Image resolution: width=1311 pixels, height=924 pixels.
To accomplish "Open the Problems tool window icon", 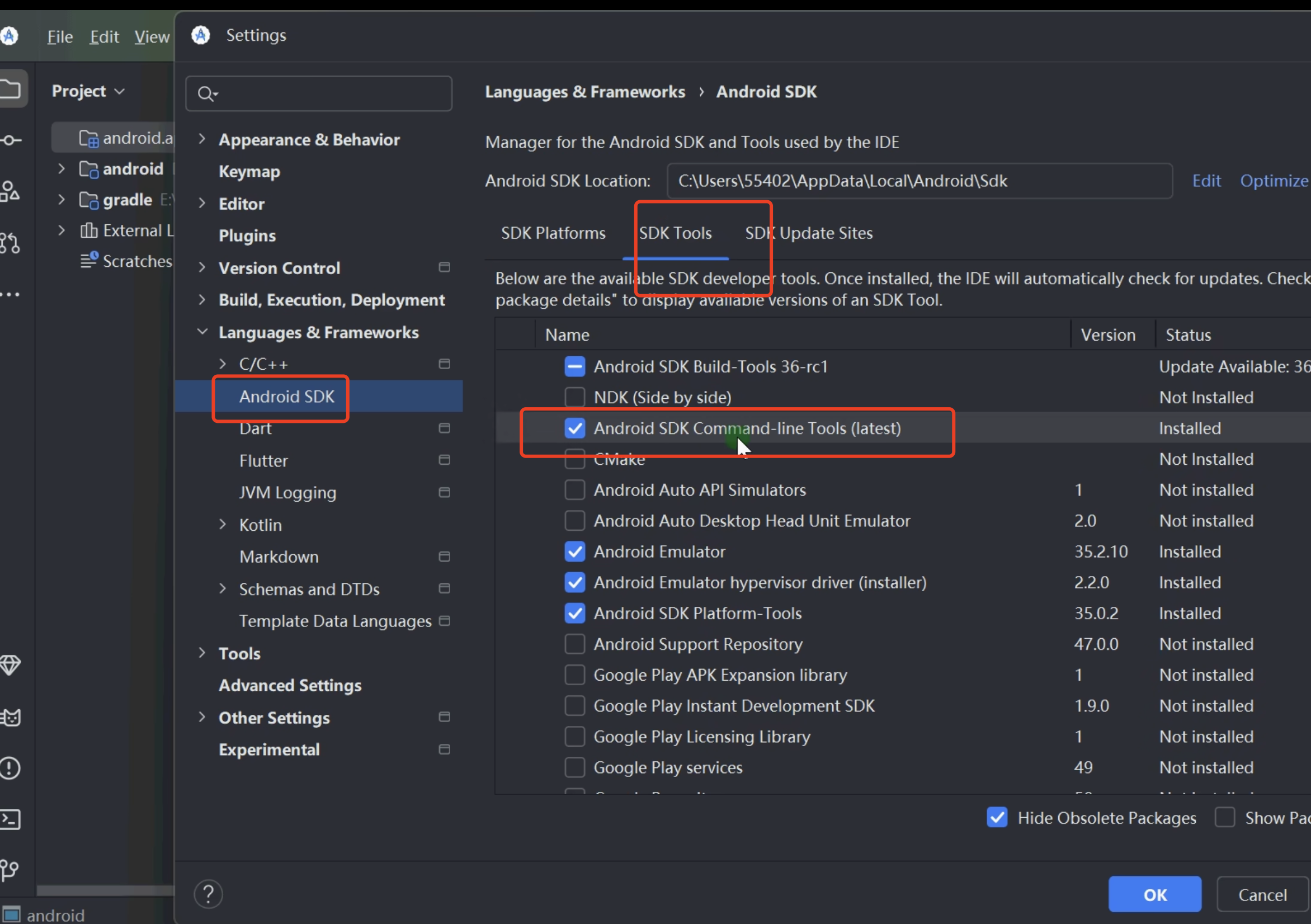I will 10,768.
